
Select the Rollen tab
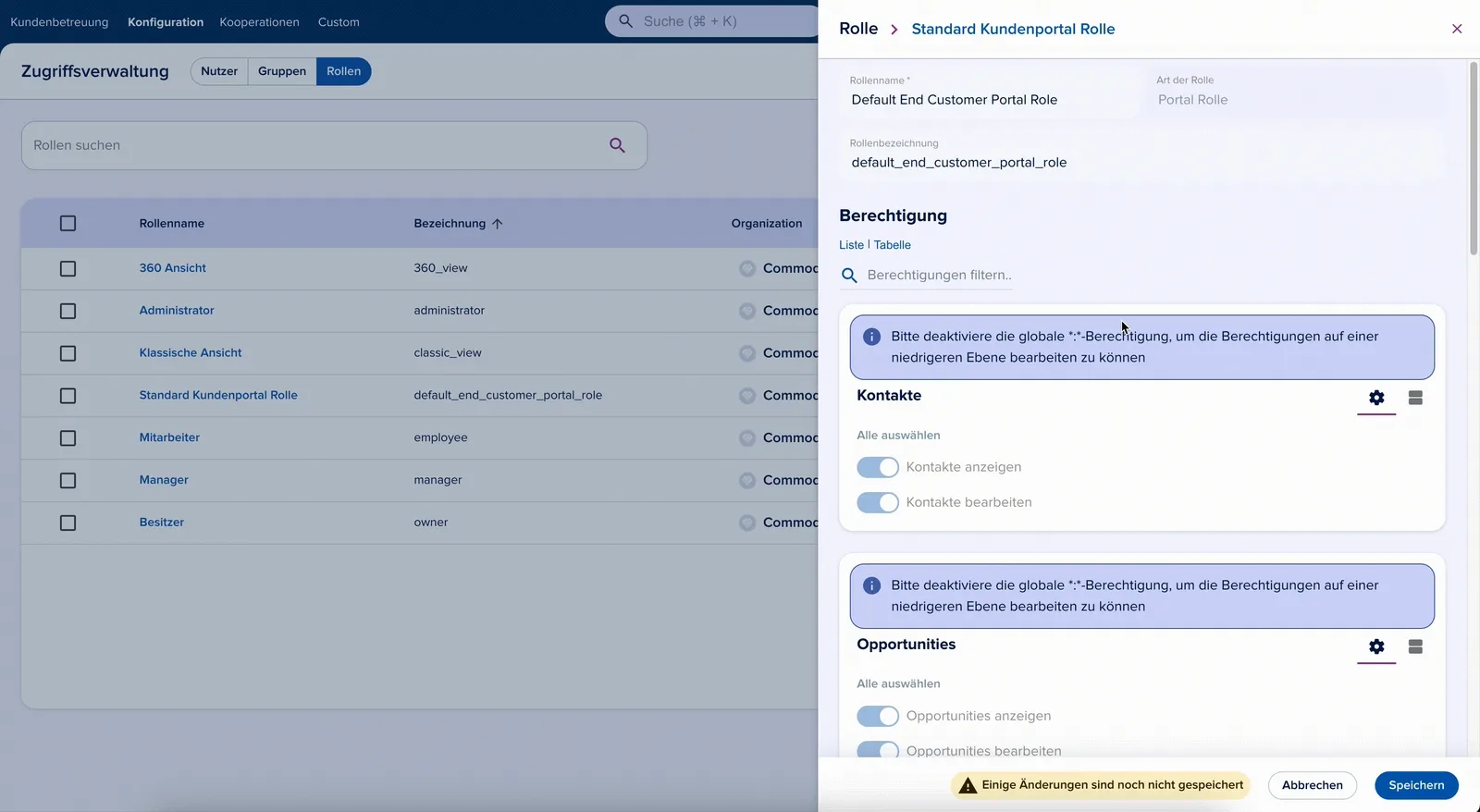[x=343, y=71]
